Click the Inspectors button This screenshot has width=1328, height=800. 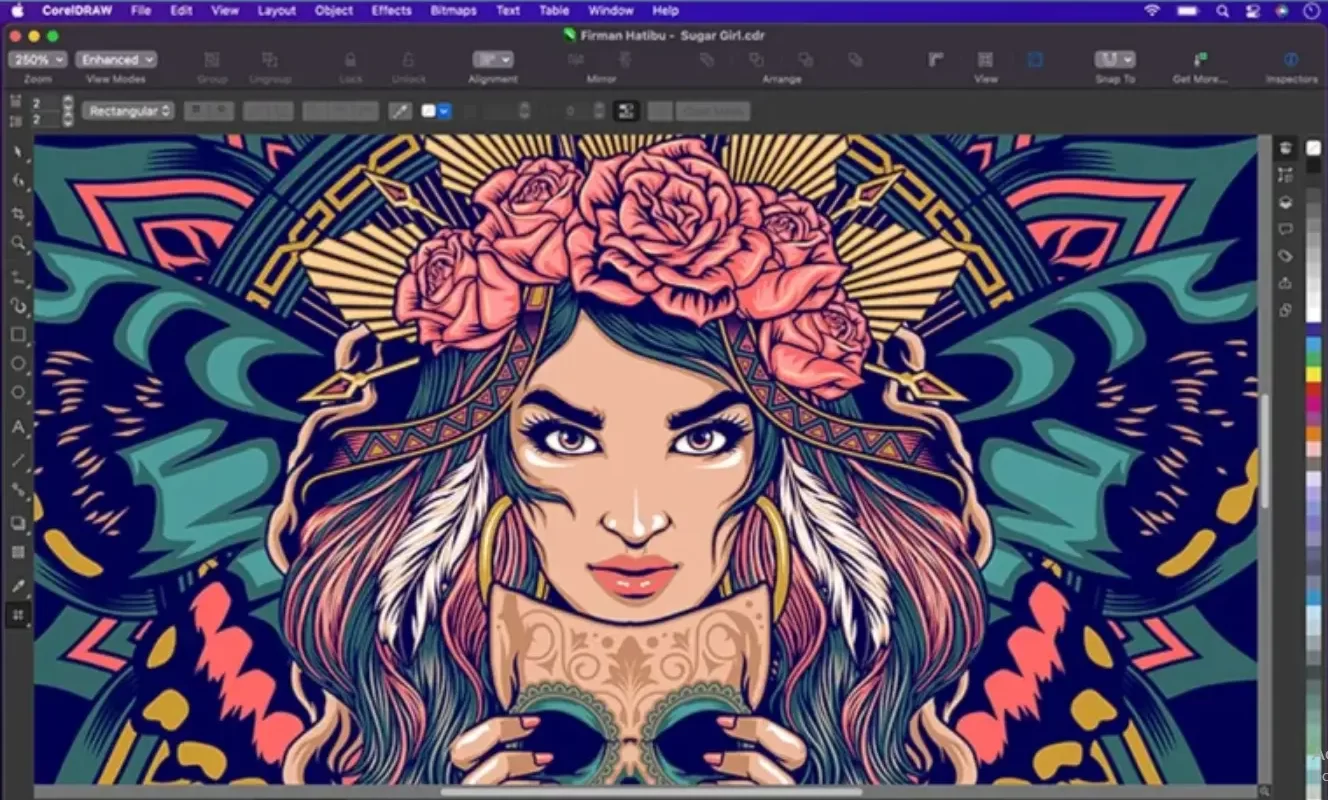click(1291, 67)
